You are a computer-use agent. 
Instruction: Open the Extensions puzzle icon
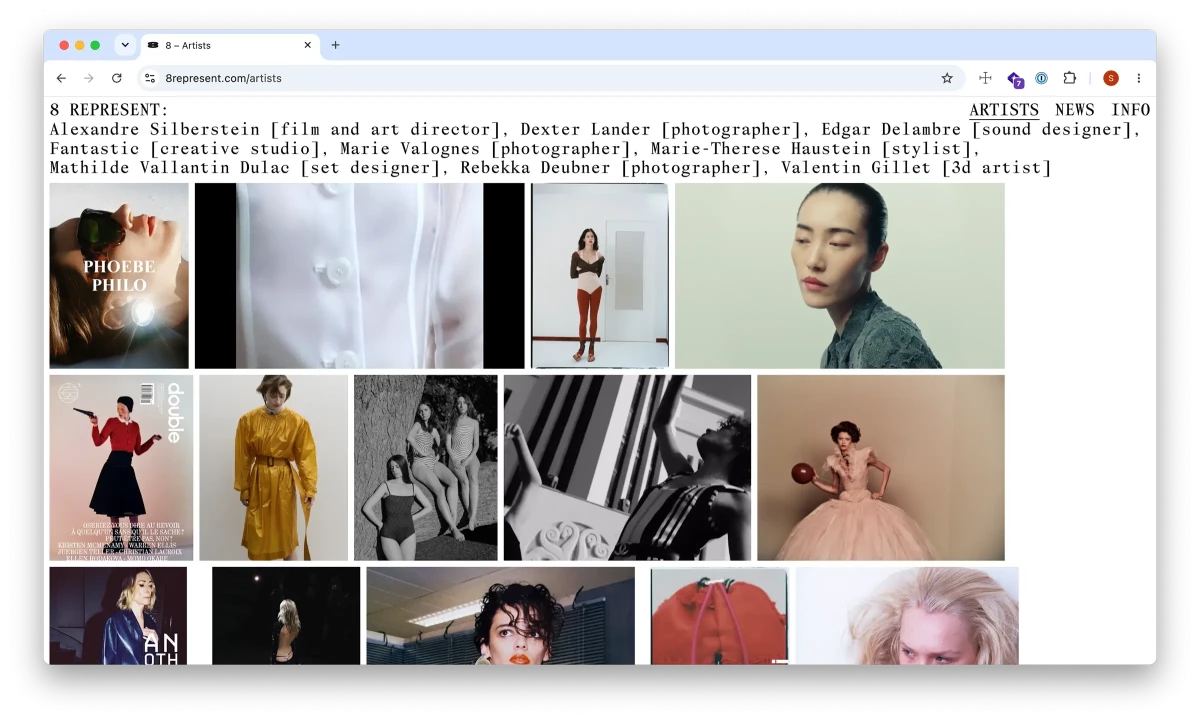pyautogui.click(x=1069, y=78)
